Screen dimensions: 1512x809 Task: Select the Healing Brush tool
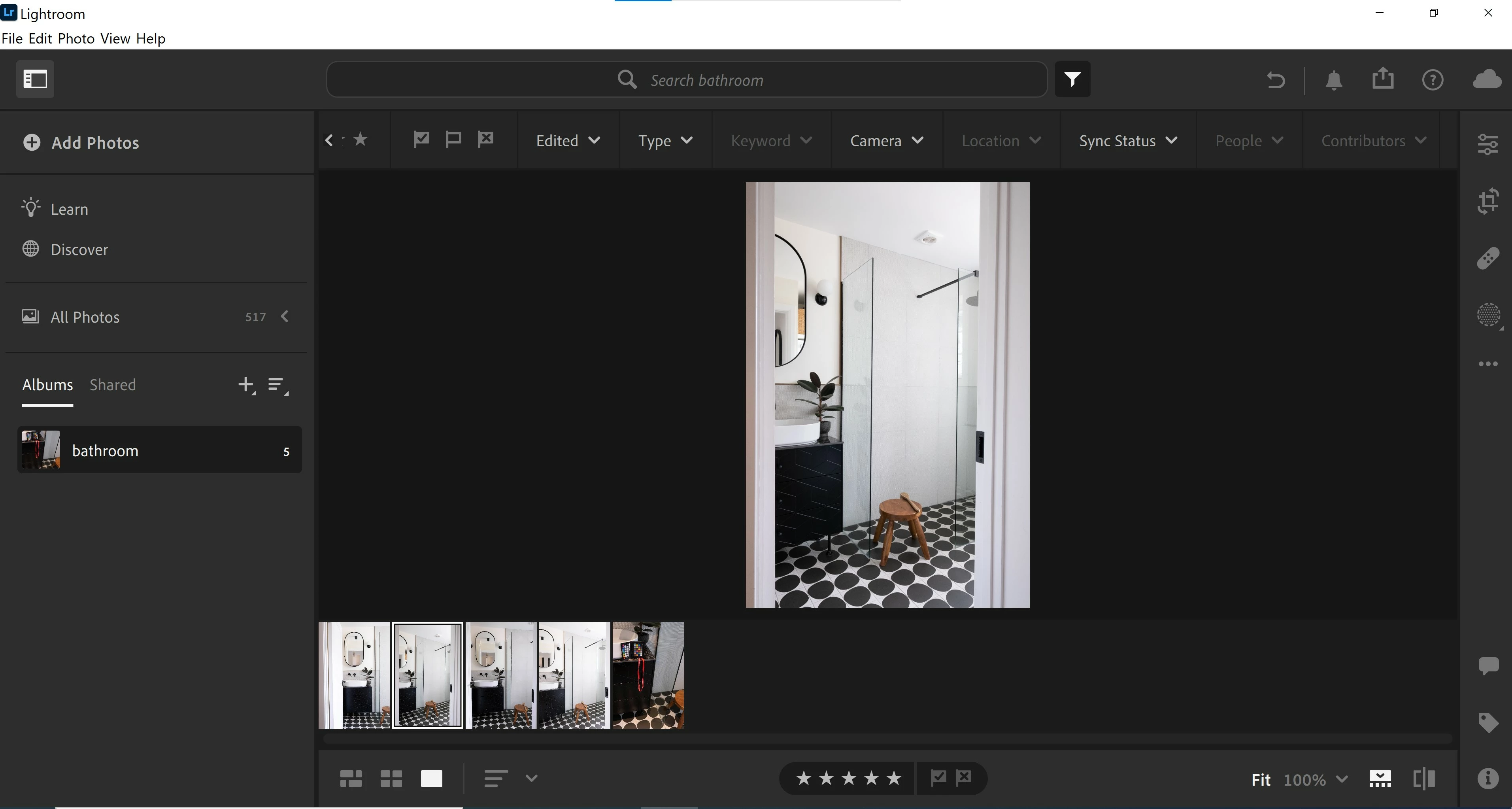pyautogui.click(x=1487, y=258)
